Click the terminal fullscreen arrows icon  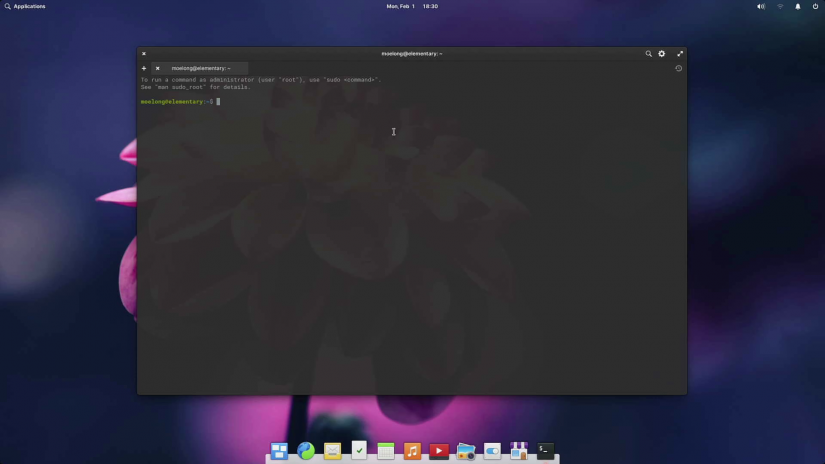(680, 54)
